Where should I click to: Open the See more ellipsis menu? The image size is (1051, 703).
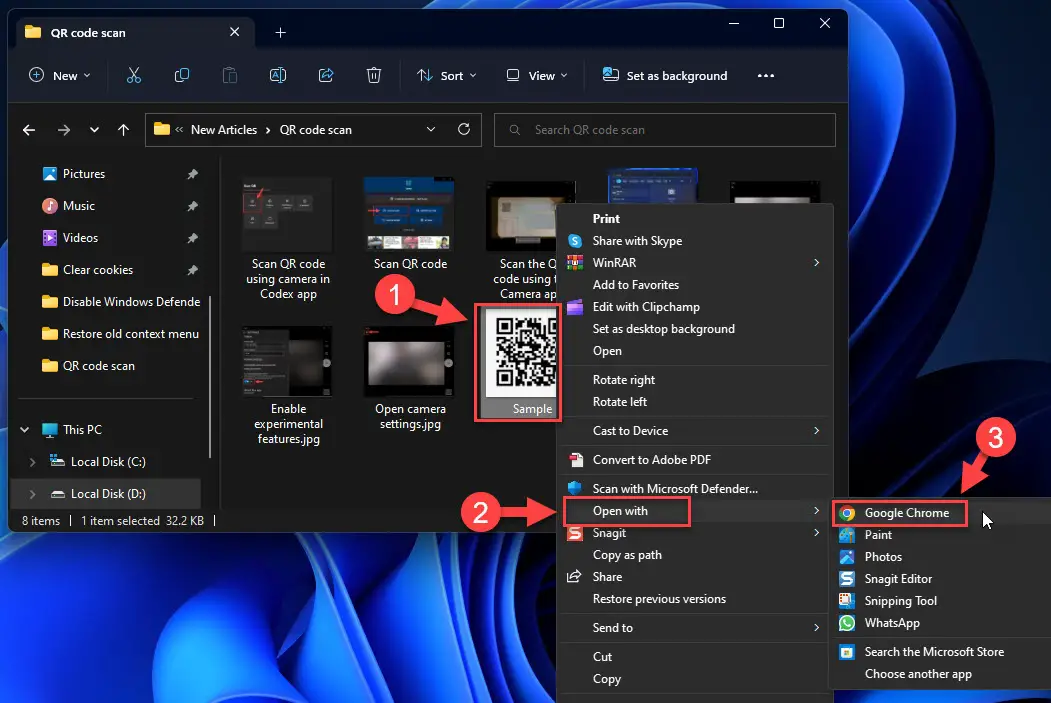pos(765,76)
